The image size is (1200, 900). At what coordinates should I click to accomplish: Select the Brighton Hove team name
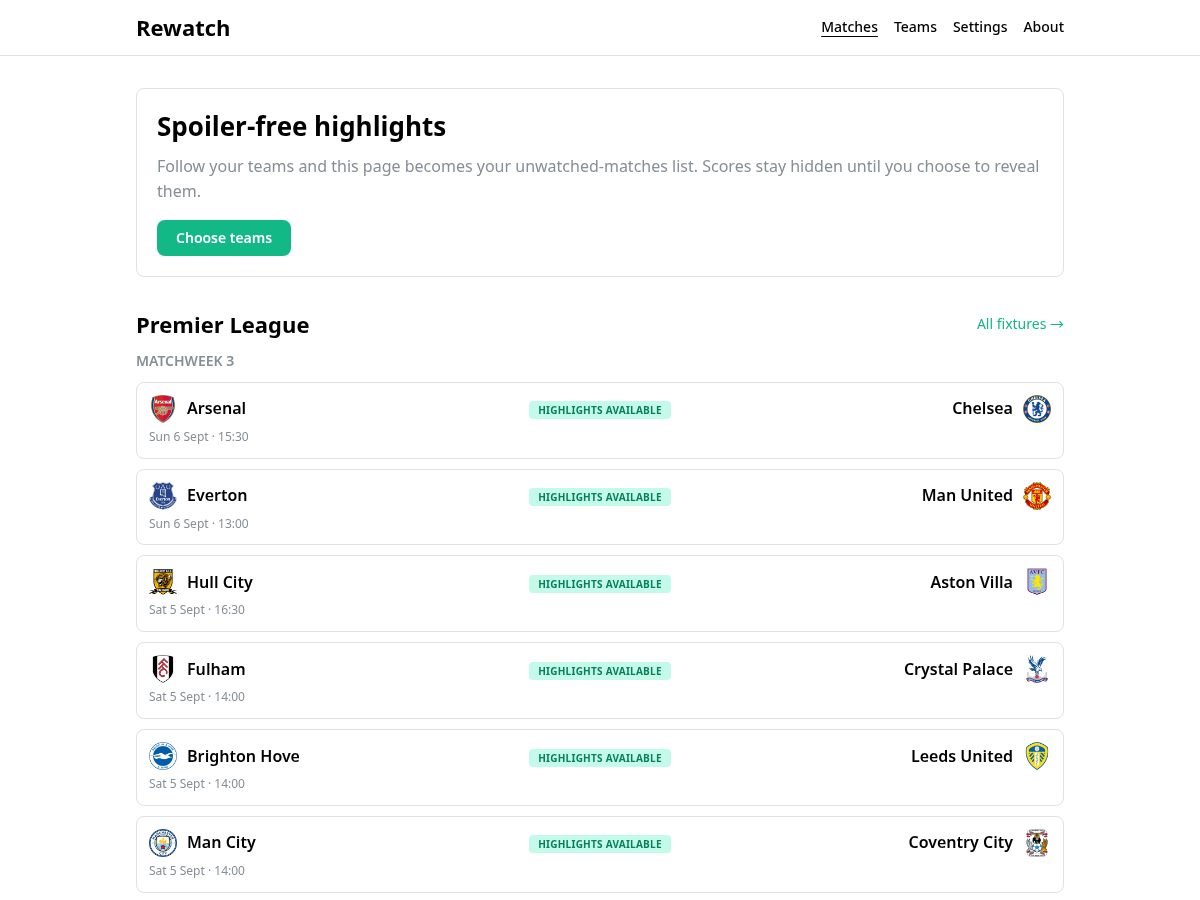(243, 756)
